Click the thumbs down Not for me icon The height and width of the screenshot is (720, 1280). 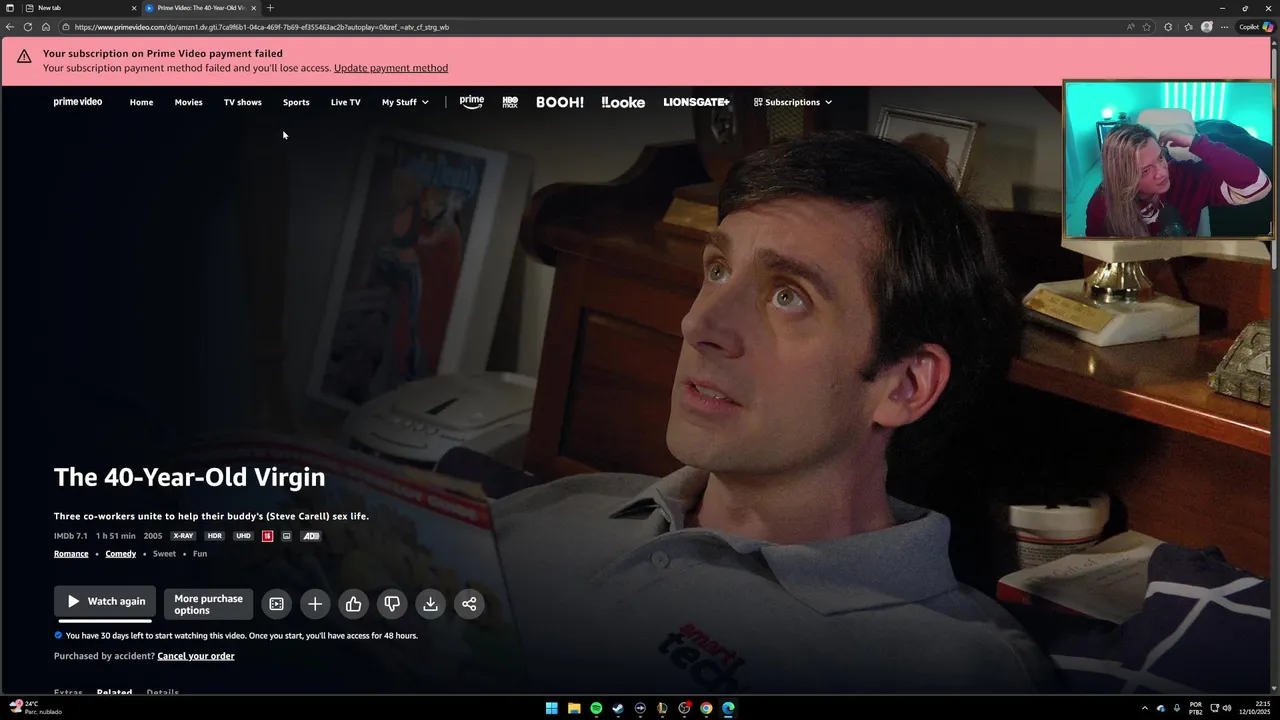pos(392,603)
